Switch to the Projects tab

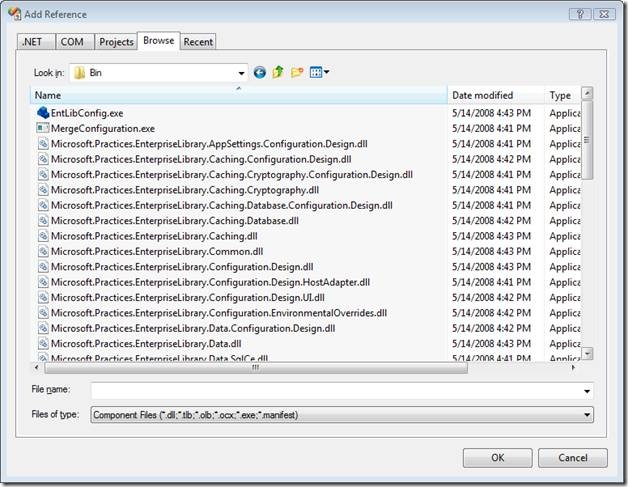[x=116, y=42]
